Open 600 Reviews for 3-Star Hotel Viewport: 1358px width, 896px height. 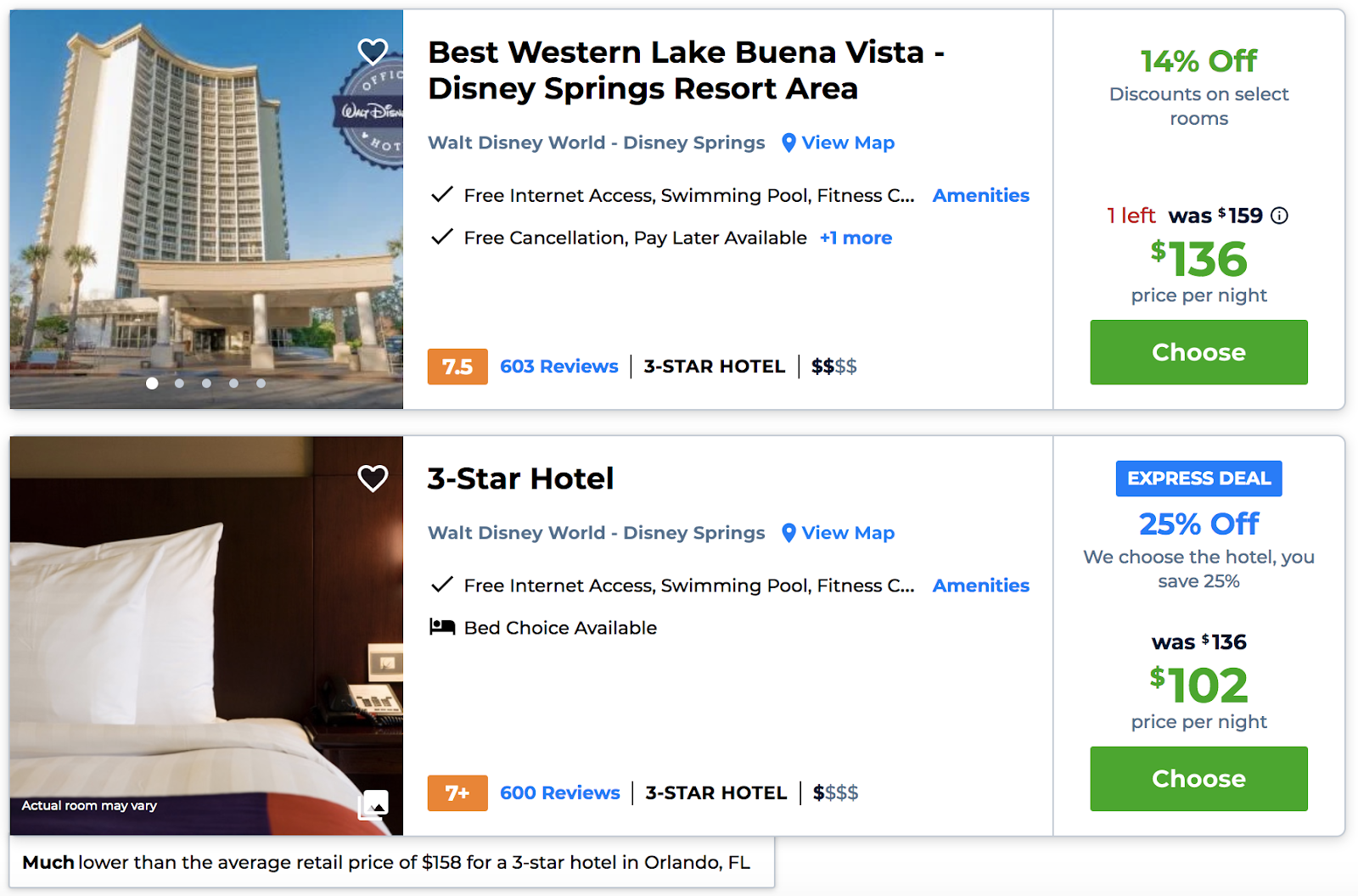[x=559, y=793]
